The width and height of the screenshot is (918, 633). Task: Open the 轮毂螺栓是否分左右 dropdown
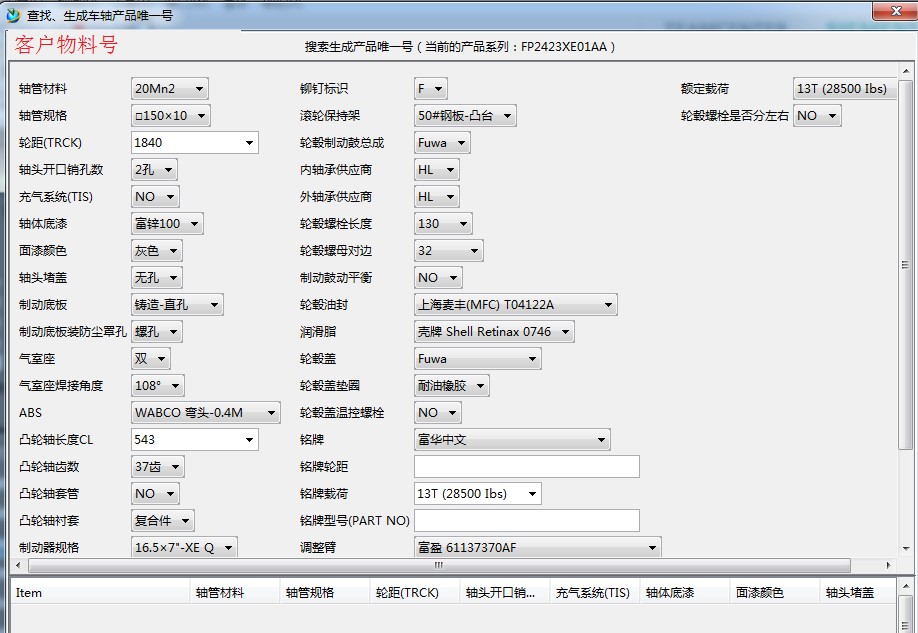click(x=817, y=116)
